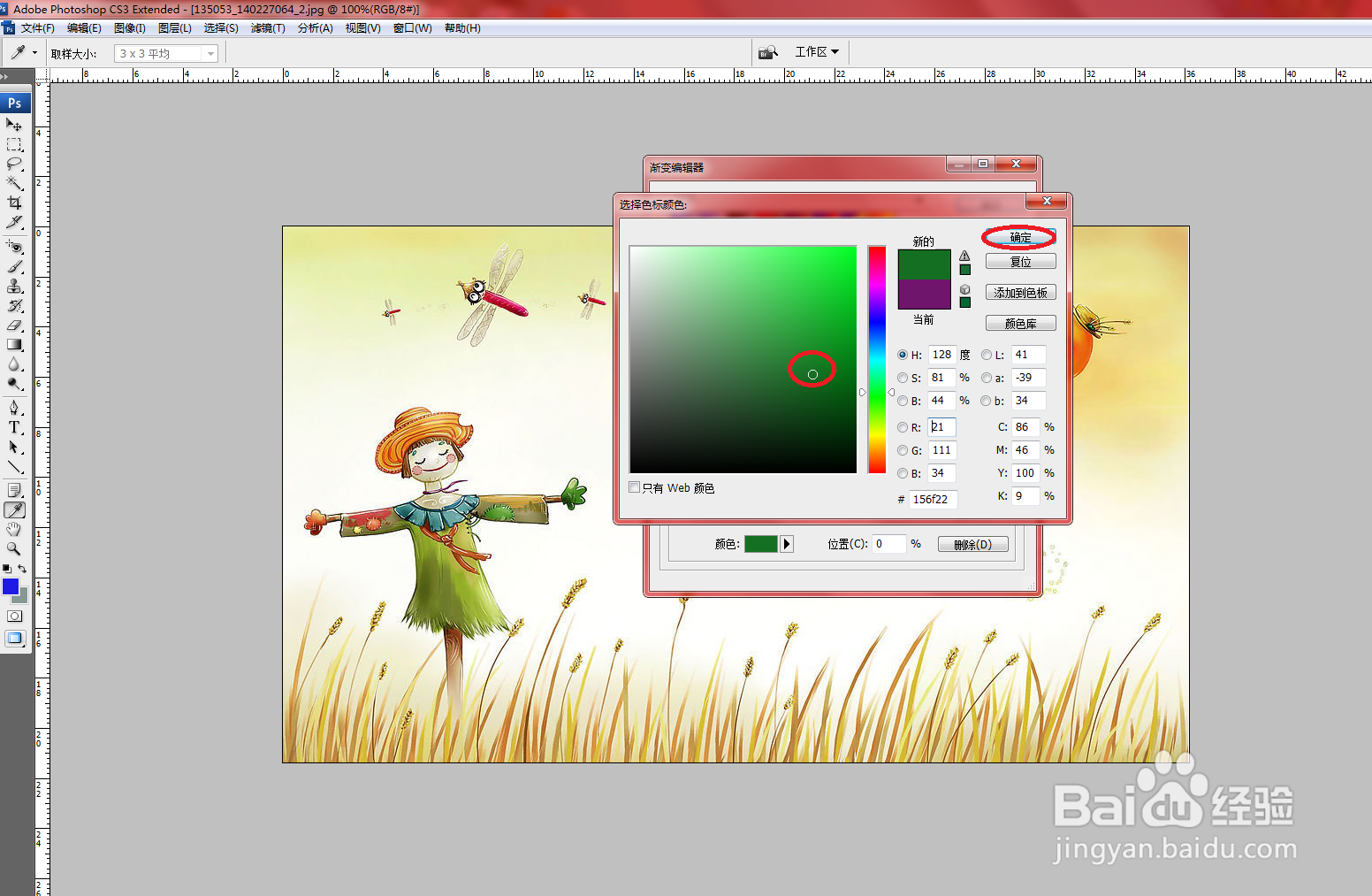The height and width of the screenshot is (896, 1372).
Task: Change the screen mode
Action: point(14,638)
